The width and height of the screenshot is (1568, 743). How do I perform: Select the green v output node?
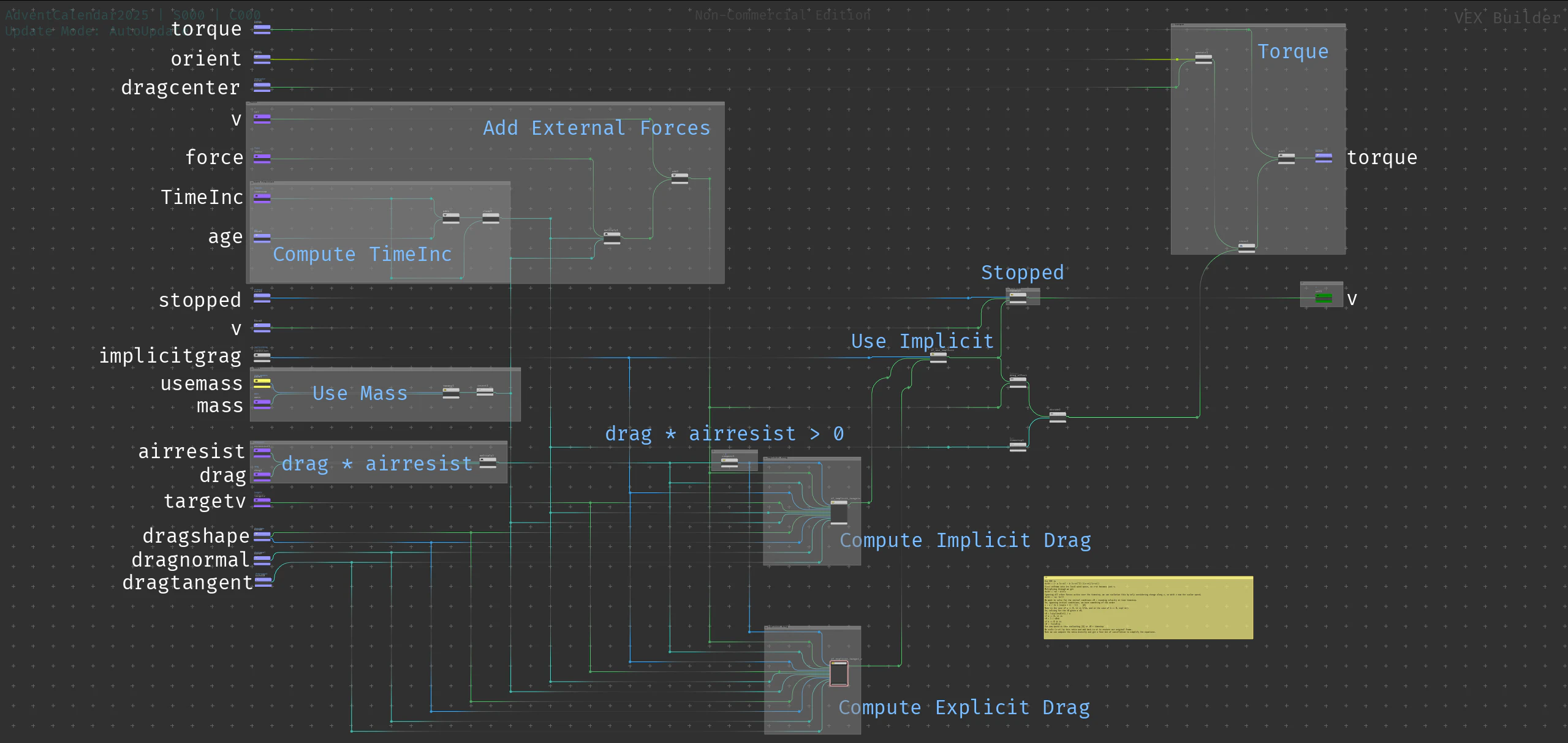click(x=1324, y=298)
